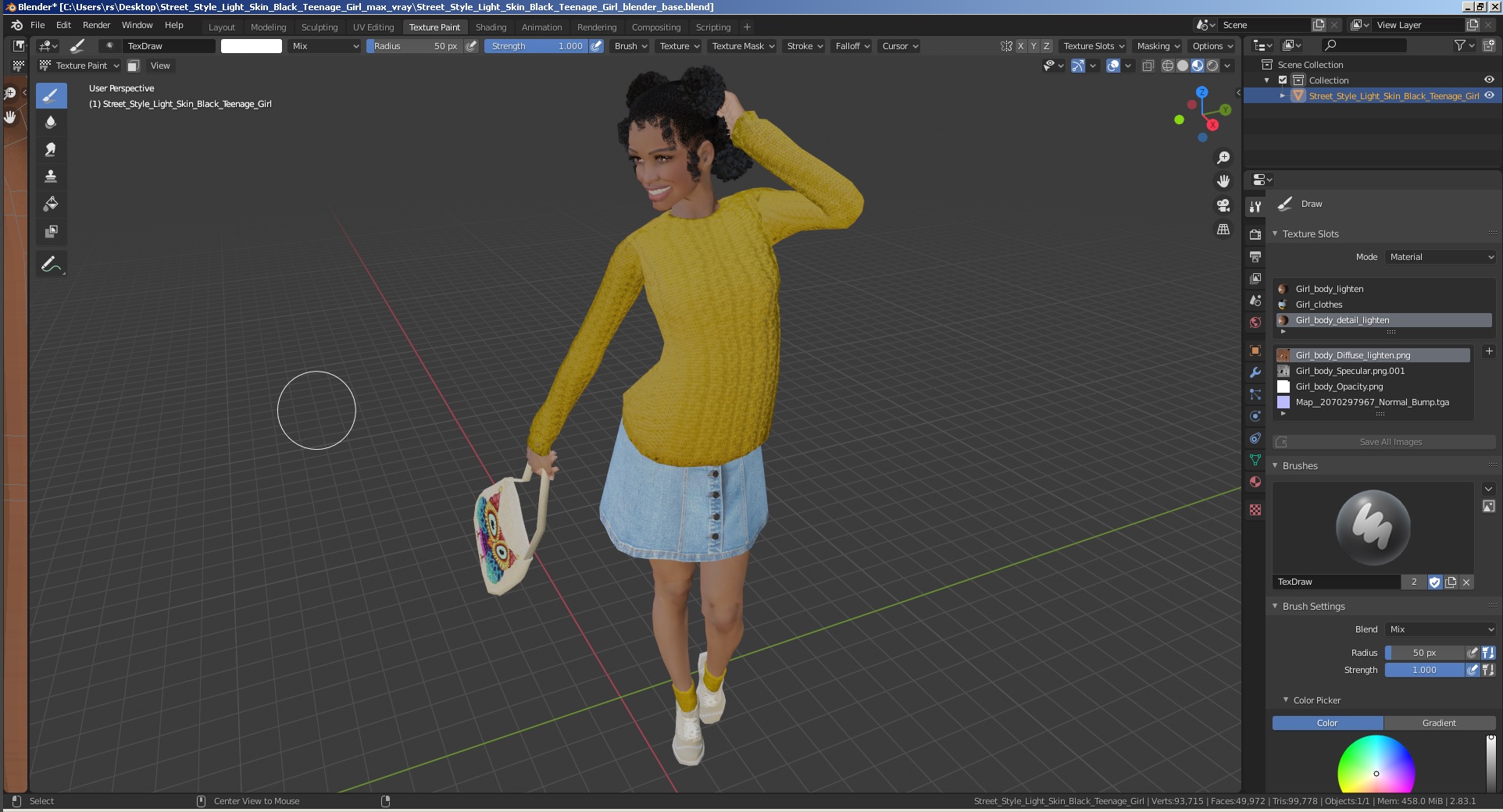Open the Render properties tab

pos(1255,234)
